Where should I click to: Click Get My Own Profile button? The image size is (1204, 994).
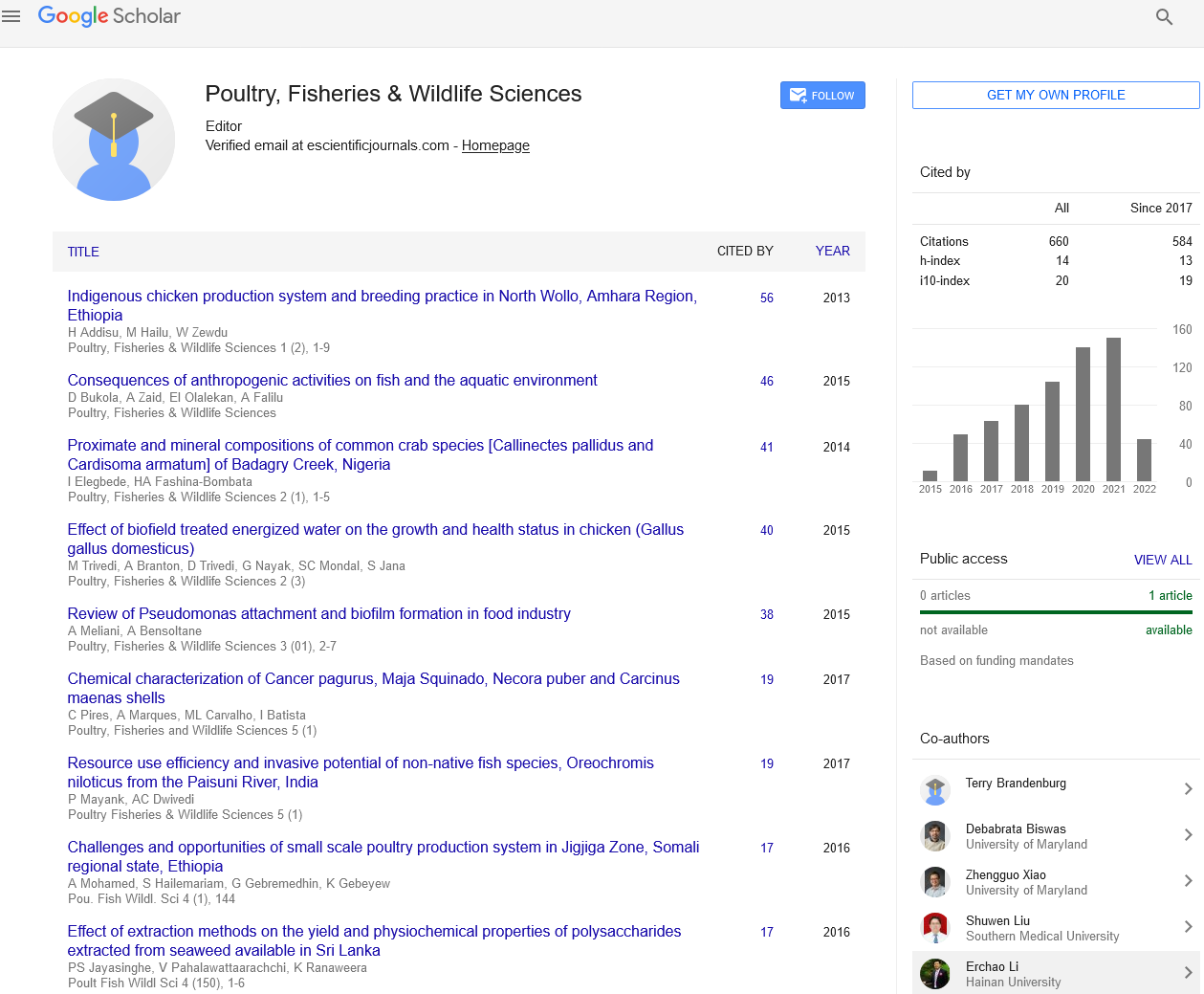pos(1056,95)
